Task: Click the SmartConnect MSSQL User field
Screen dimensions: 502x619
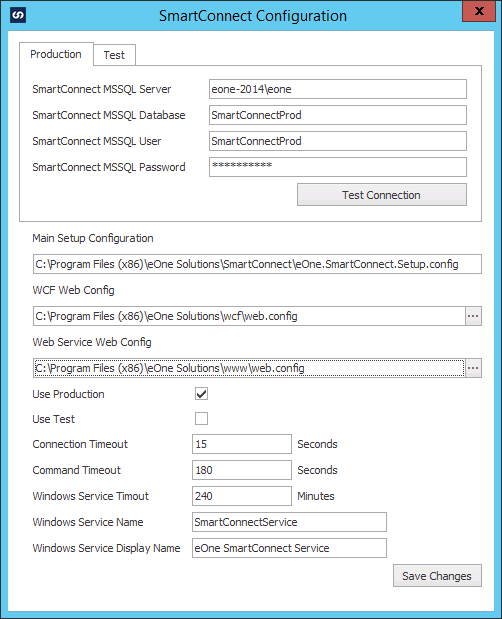Action: 338,141
